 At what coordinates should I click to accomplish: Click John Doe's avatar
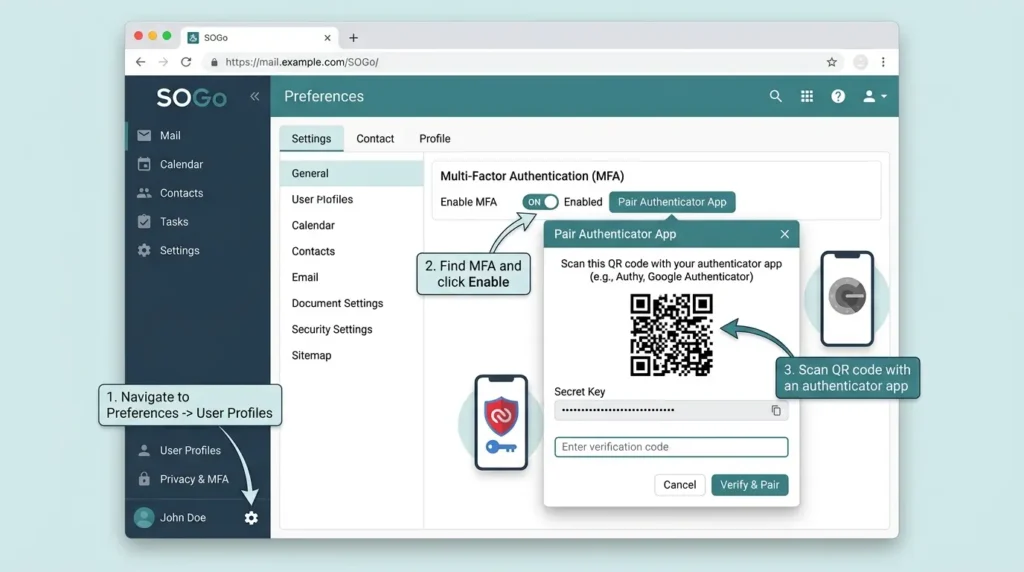pos(144,517)
